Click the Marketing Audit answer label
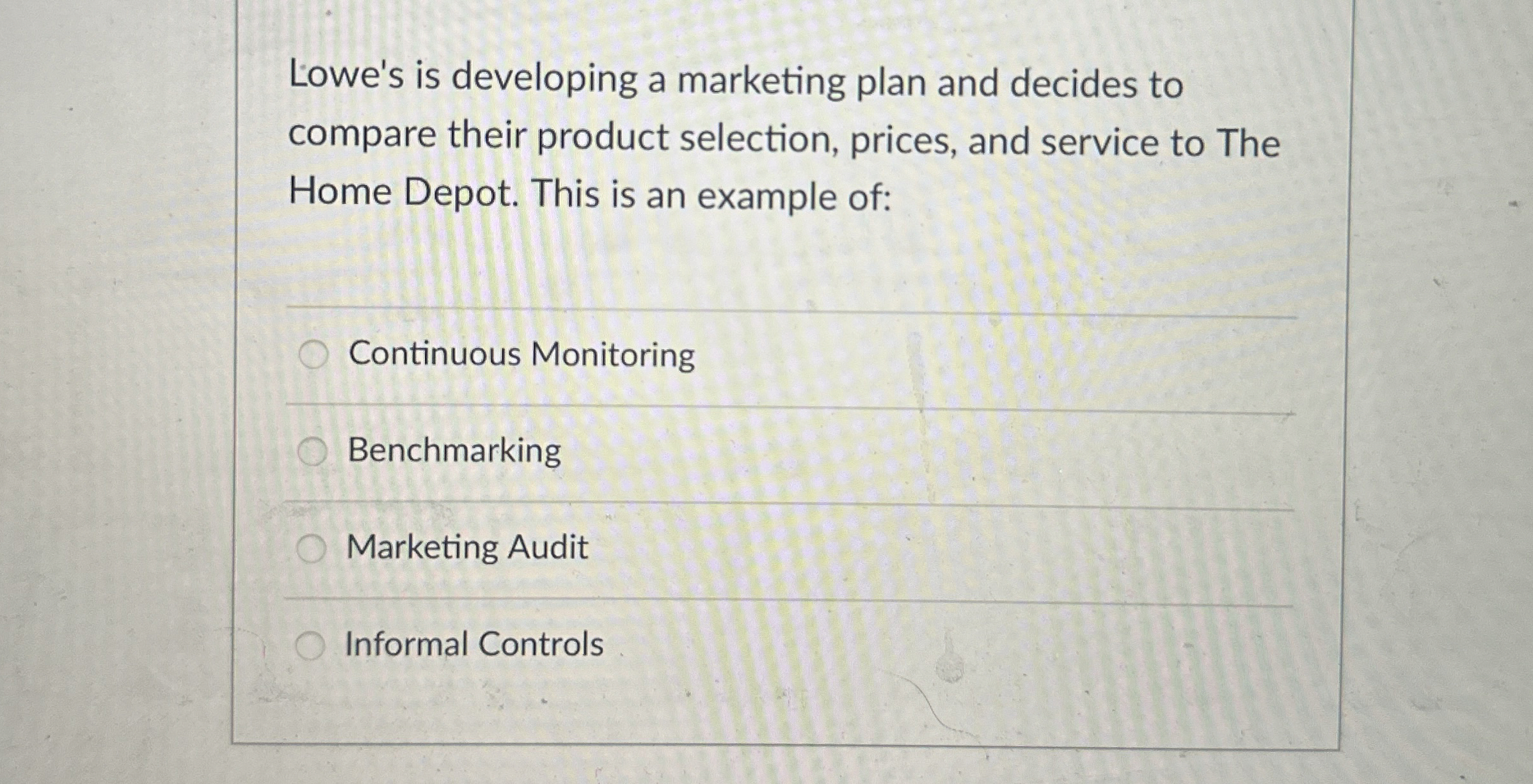 tap(465, 548)
